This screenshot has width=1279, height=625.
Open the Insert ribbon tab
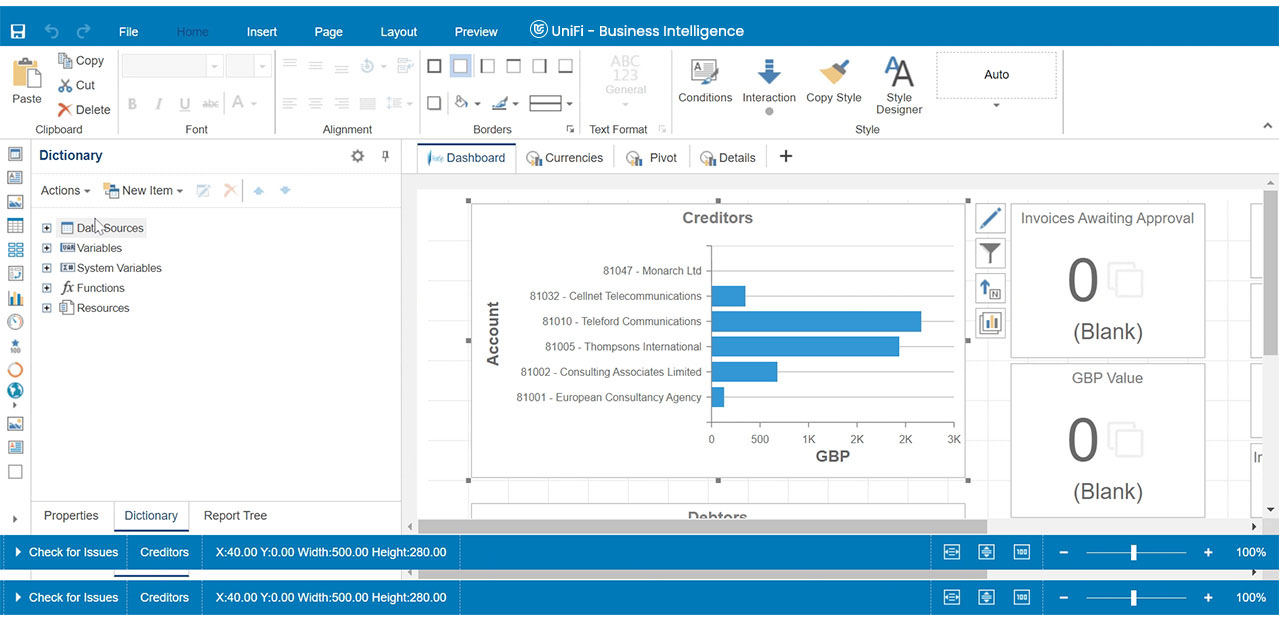[262, 31]
